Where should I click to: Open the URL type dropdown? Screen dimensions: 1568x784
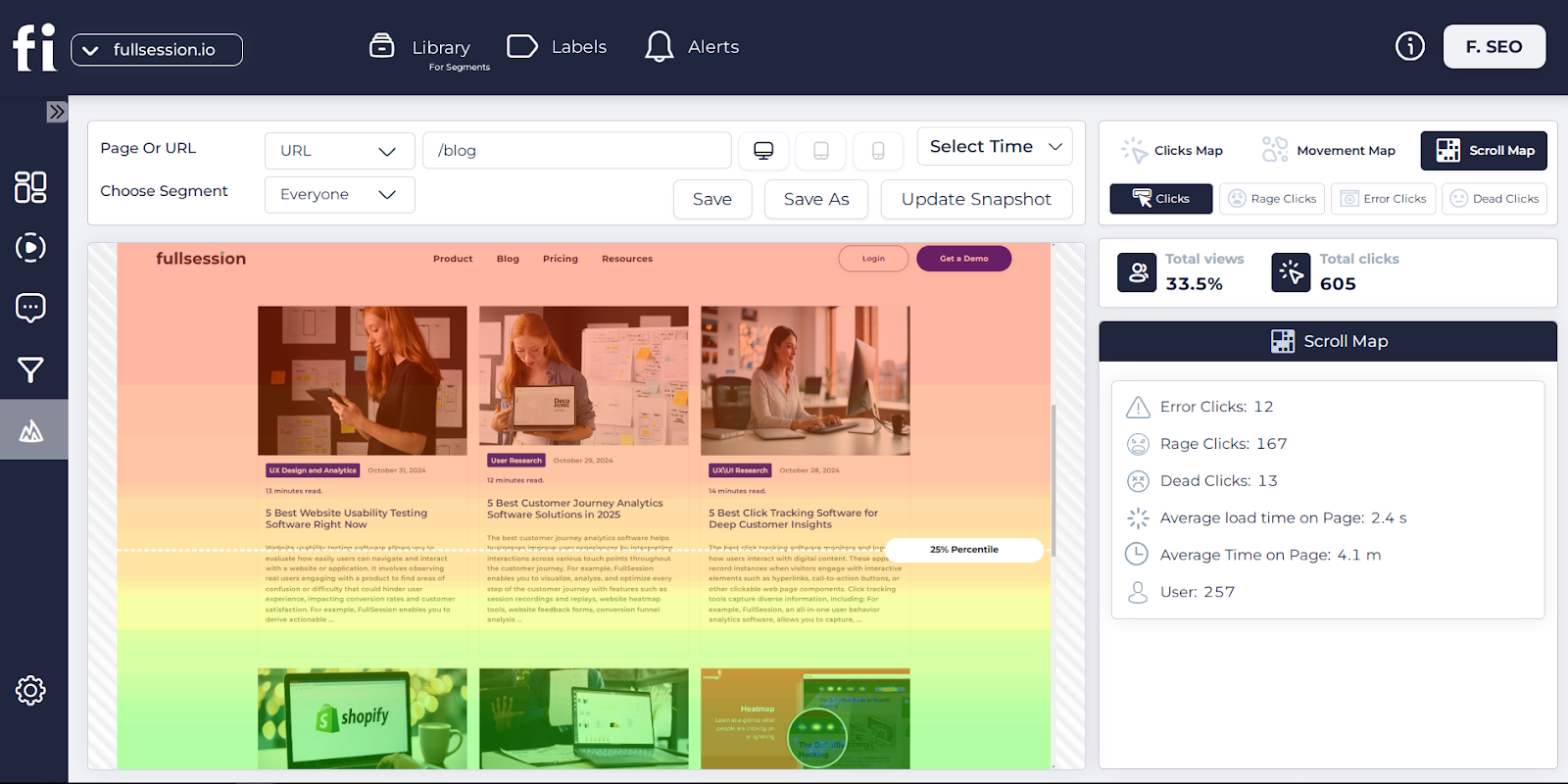pyautogui.click(x=339, y=151)
